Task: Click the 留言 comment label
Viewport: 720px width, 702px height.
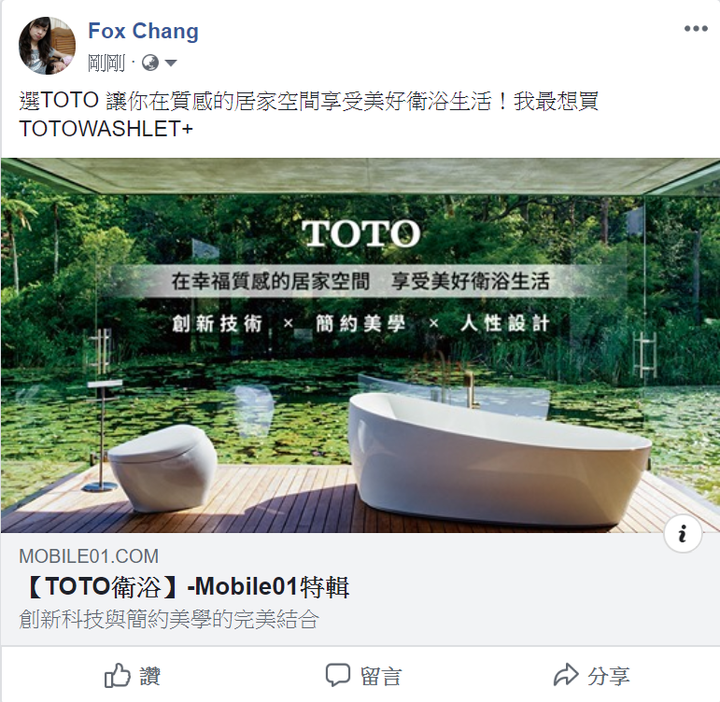Action: point(381,676)
